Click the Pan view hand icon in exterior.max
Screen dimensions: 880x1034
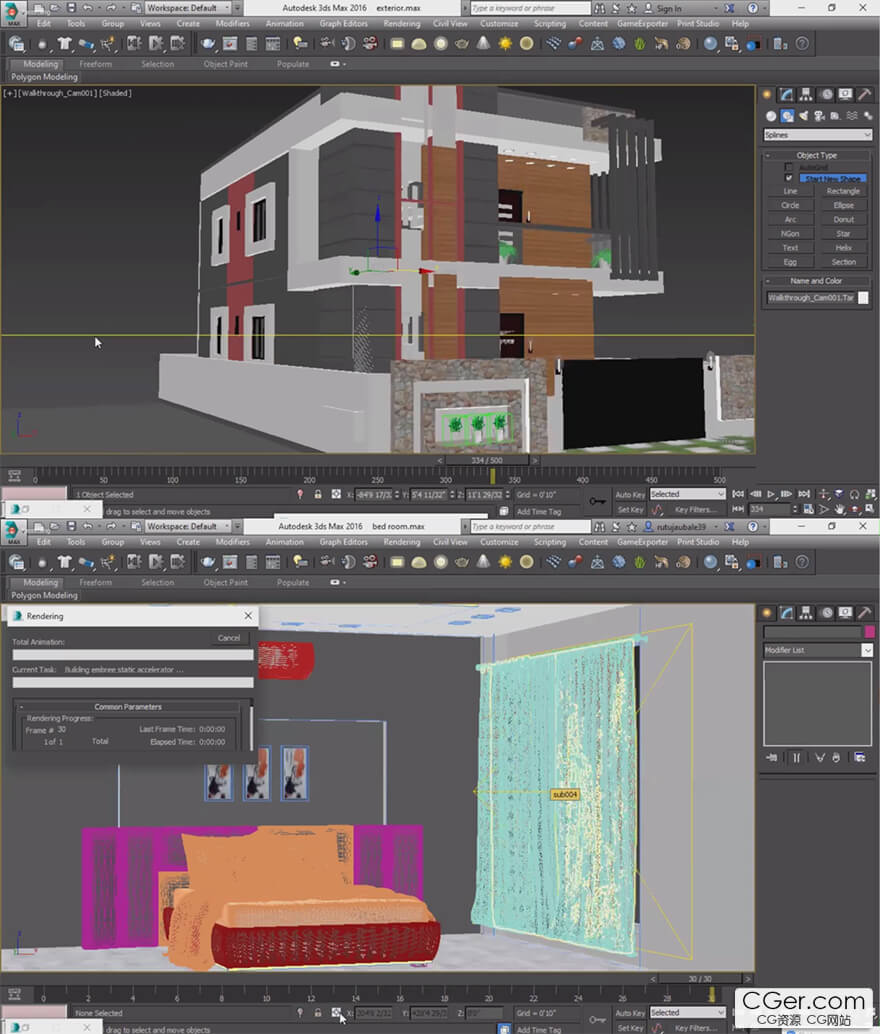click(839, 509)
